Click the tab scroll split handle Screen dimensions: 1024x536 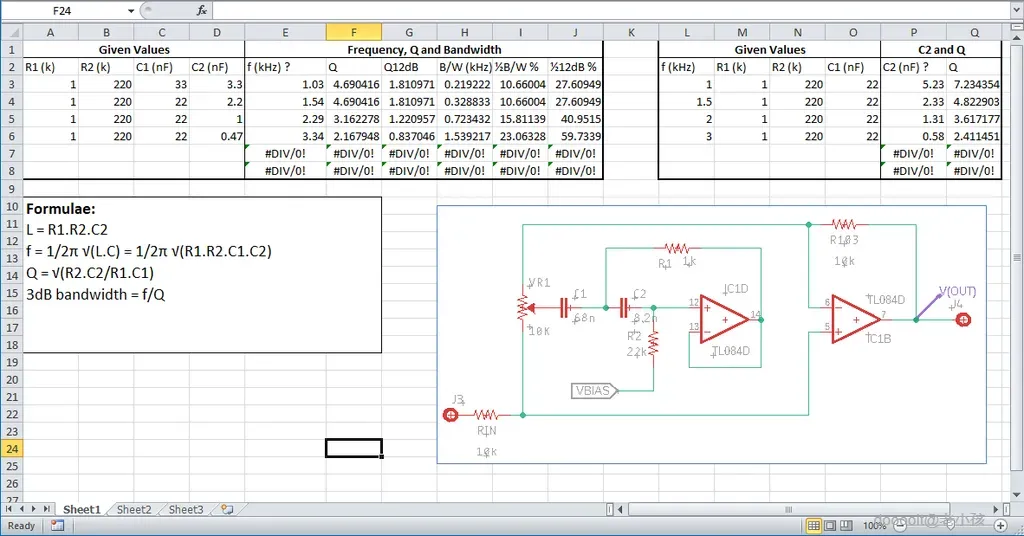(610, 509)
